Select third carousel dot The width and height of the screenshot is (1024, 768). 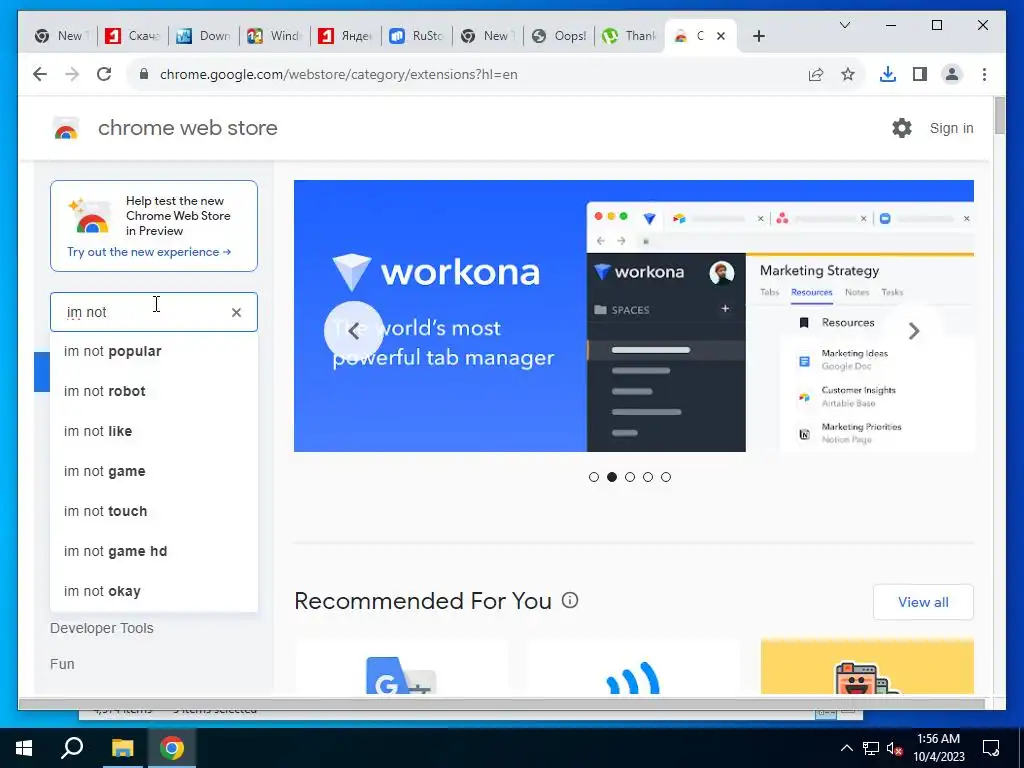click(630, 477)
